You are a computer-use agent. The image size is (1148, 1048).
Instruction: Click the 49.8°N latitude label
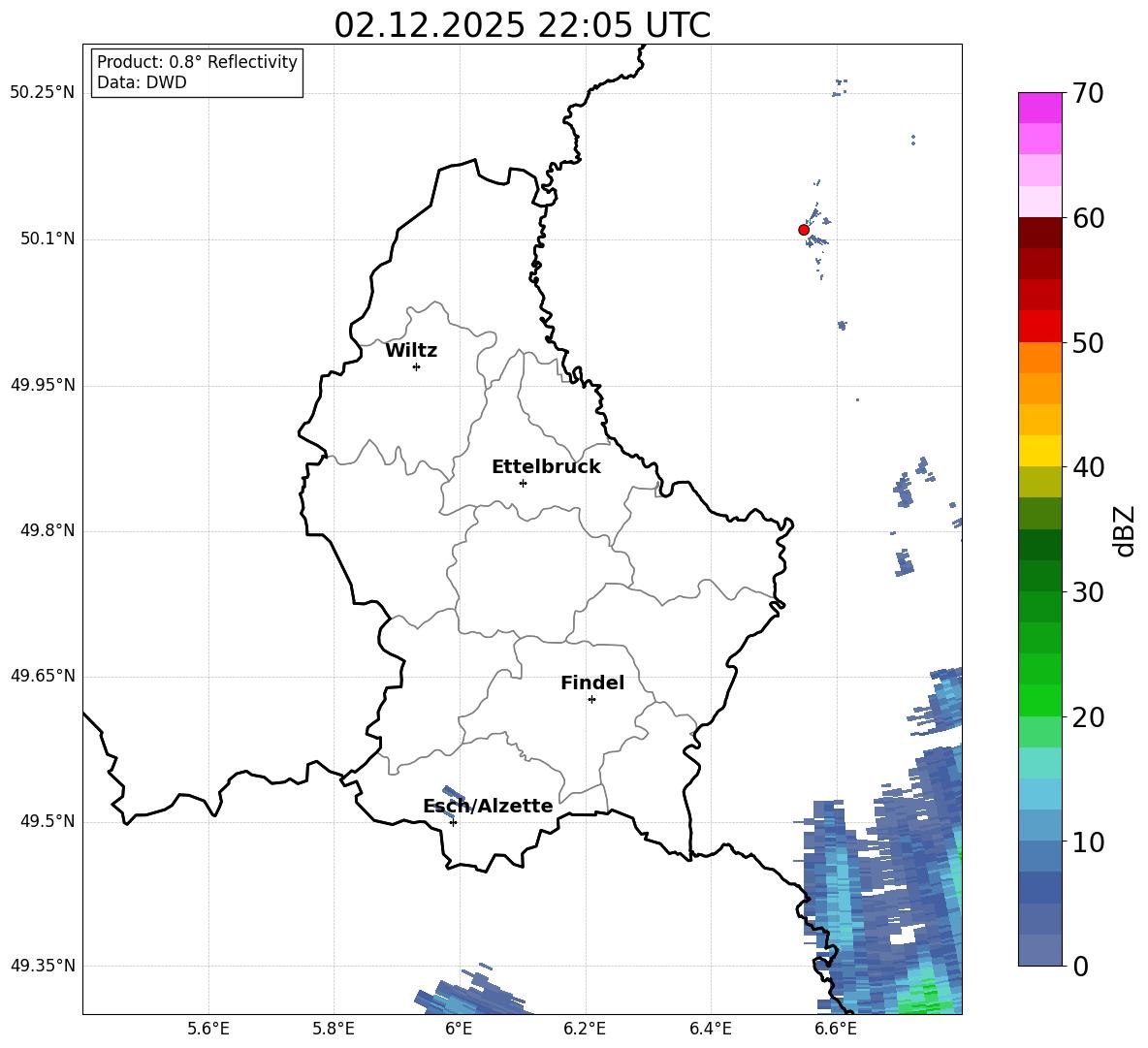click(x=48, y=530)
